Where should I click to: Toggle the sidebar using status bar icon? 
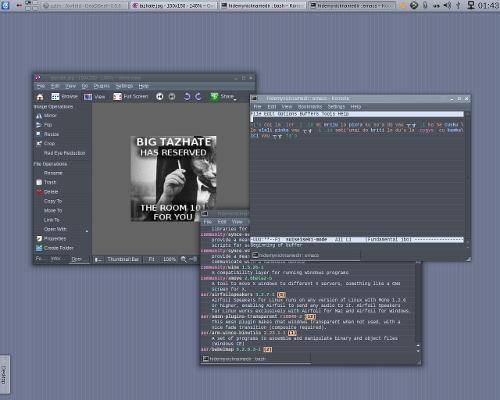[x=98, y=259]
